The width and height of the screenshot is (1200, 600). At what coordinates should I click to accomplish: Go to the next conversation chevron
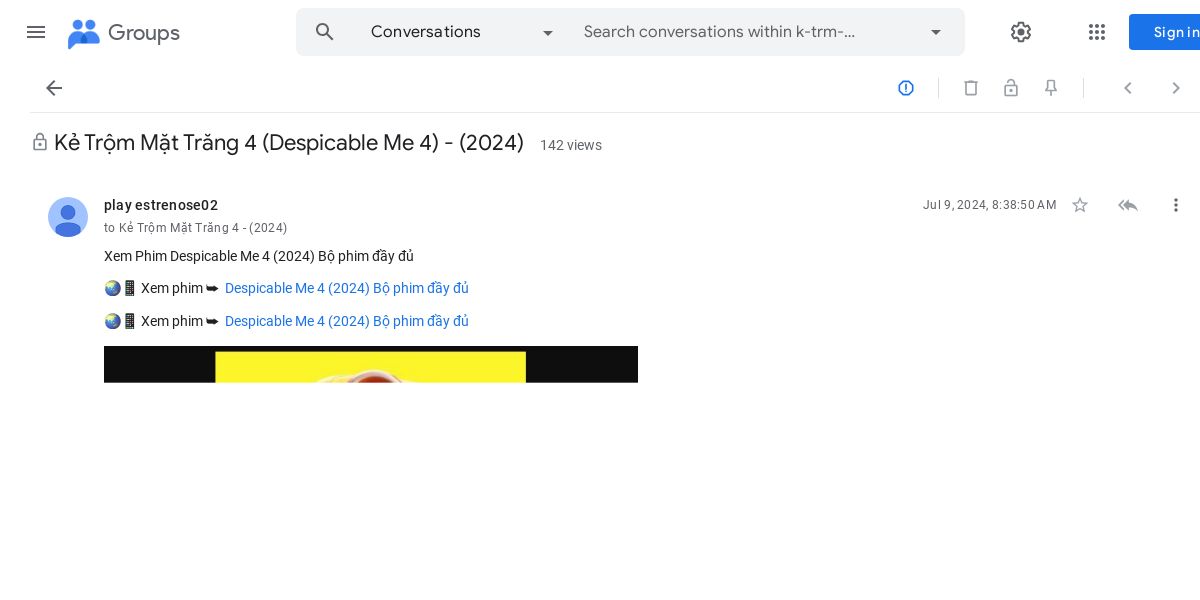1176,88
